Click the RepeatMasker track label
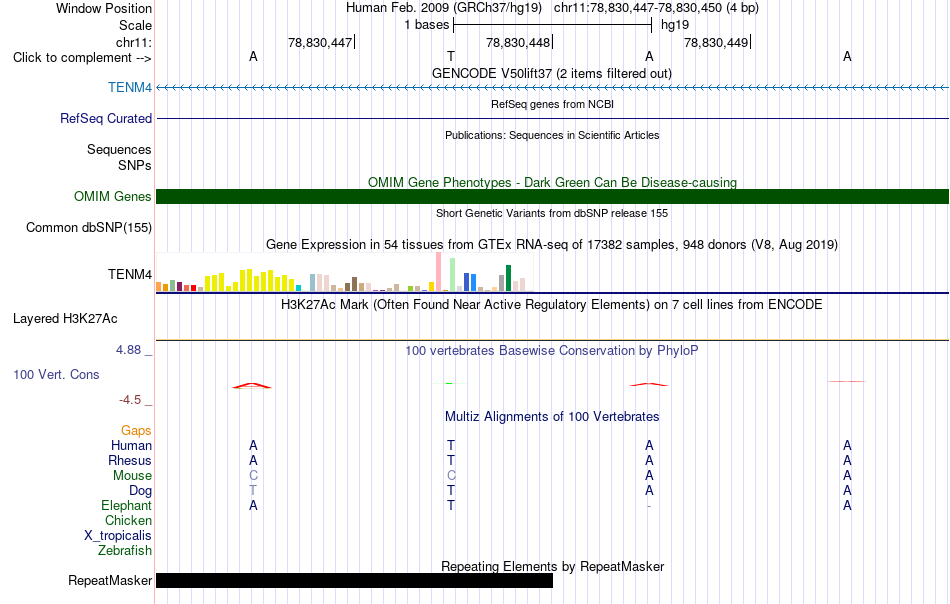The height and width of the screenshot is (604, 950). (110, 580)
